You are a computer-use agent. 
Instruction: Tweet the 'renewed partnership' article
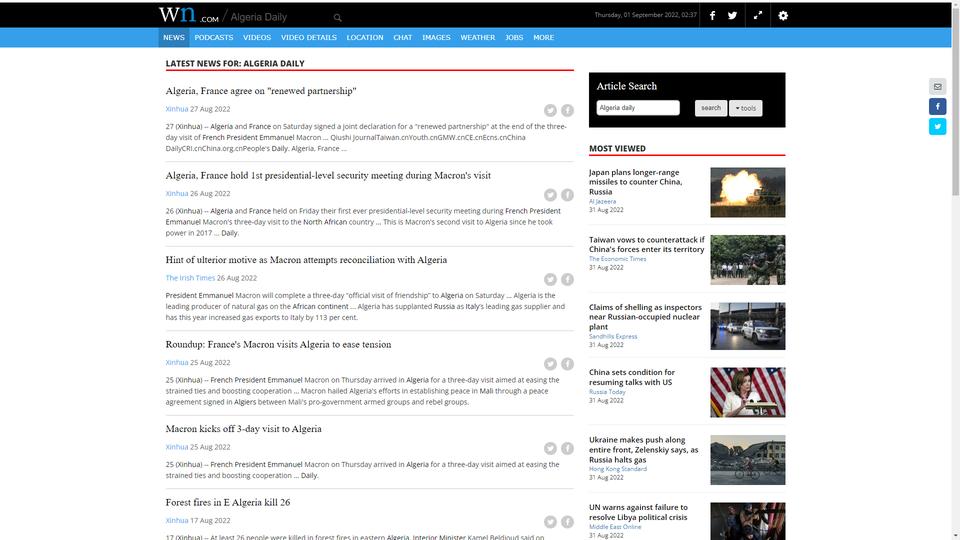coord(550,110)
